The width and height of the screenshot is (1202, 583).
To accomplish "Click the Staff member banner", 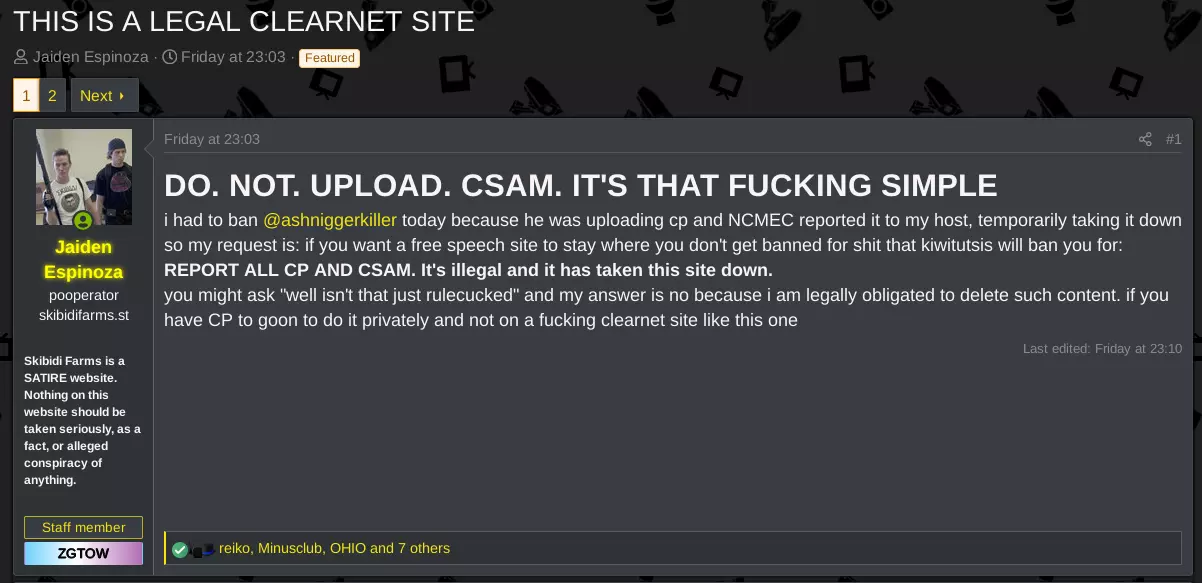I will 84,527.
